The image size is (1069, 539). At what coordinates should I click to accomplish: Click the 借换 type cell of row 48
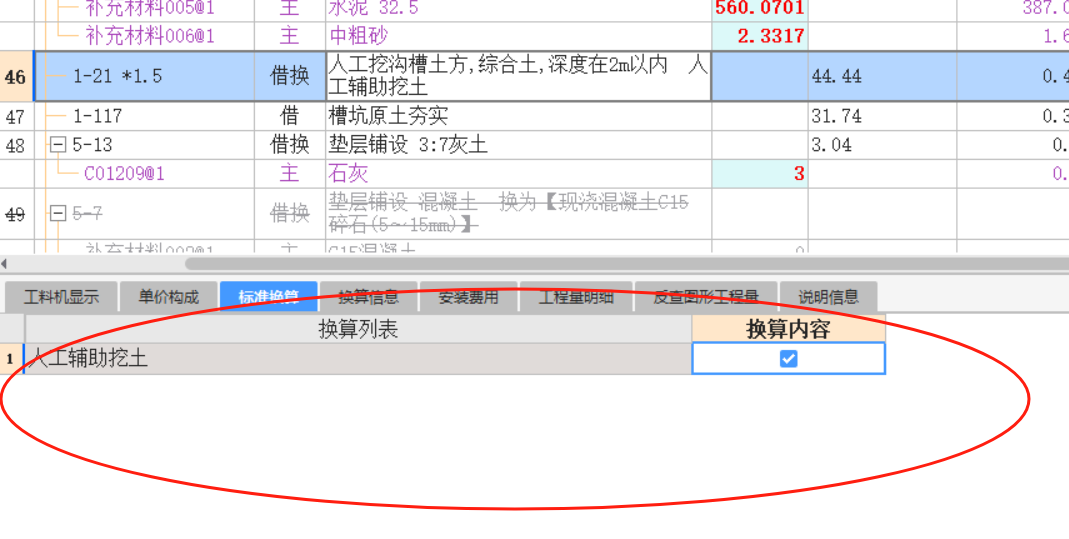(x=290, y=145)
